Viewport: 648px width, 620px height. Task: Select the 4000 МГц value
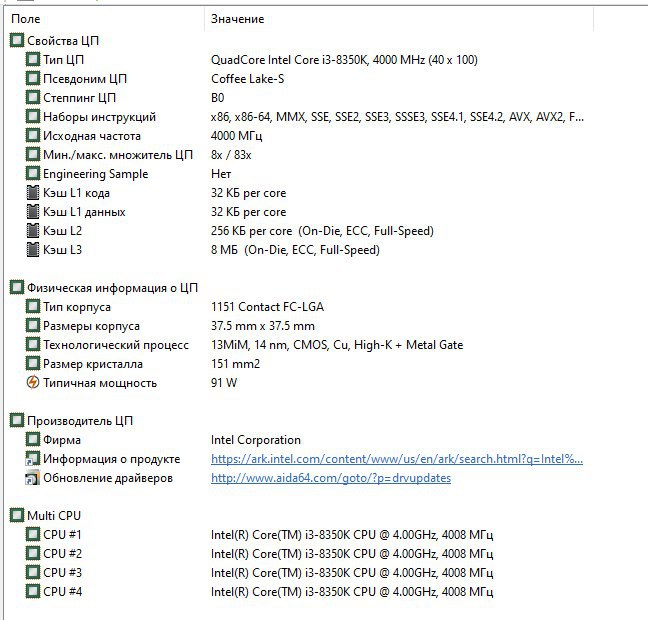236,136
